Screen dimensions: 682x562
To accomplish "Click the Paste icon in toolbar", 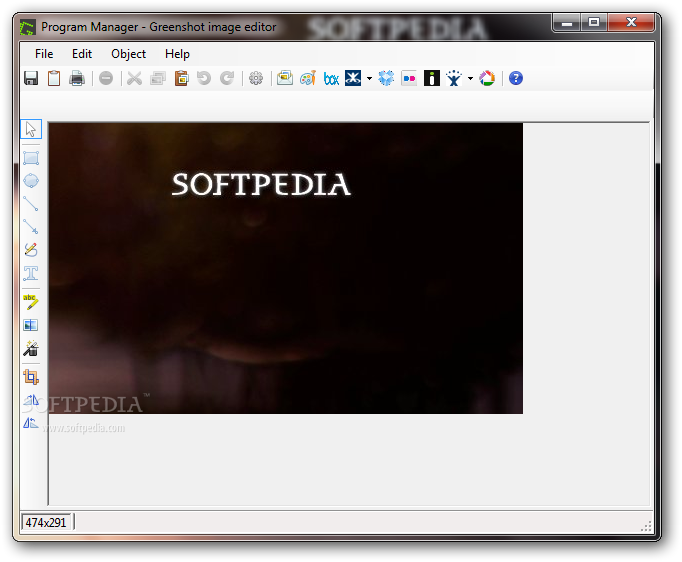I will point(181,78).
